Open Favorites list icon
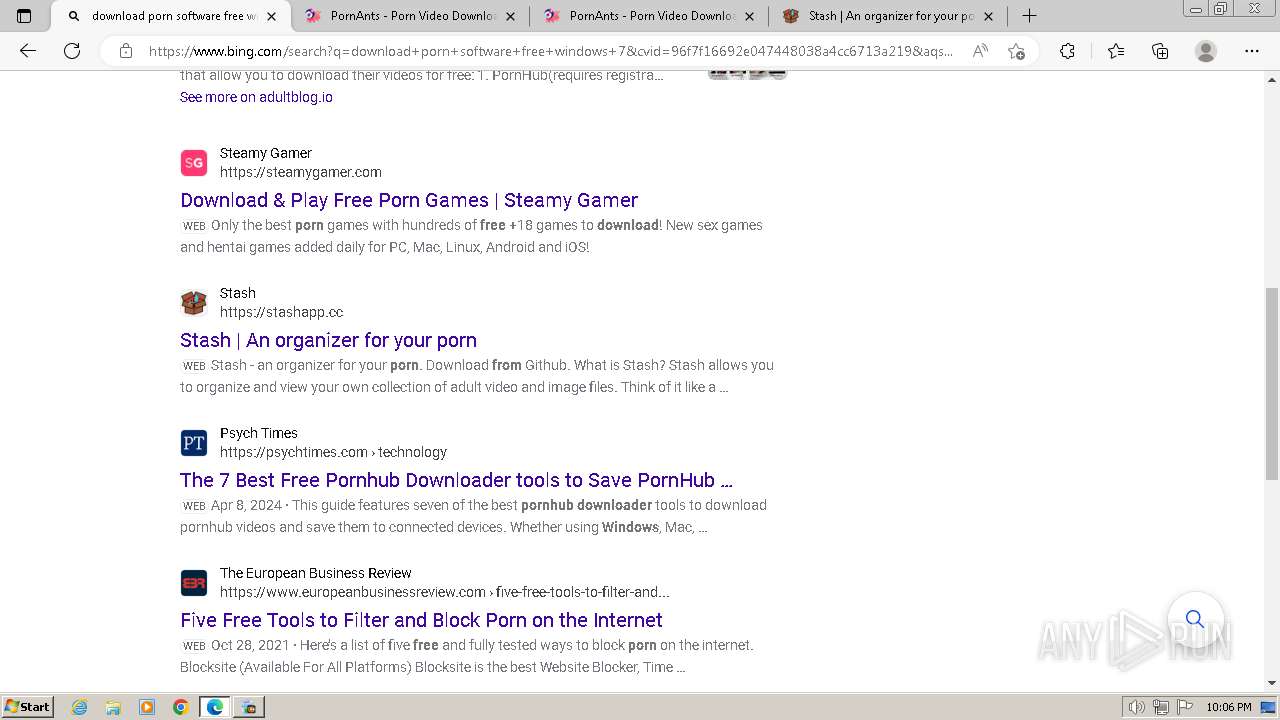The image size is (1280, 720). 1116,51
